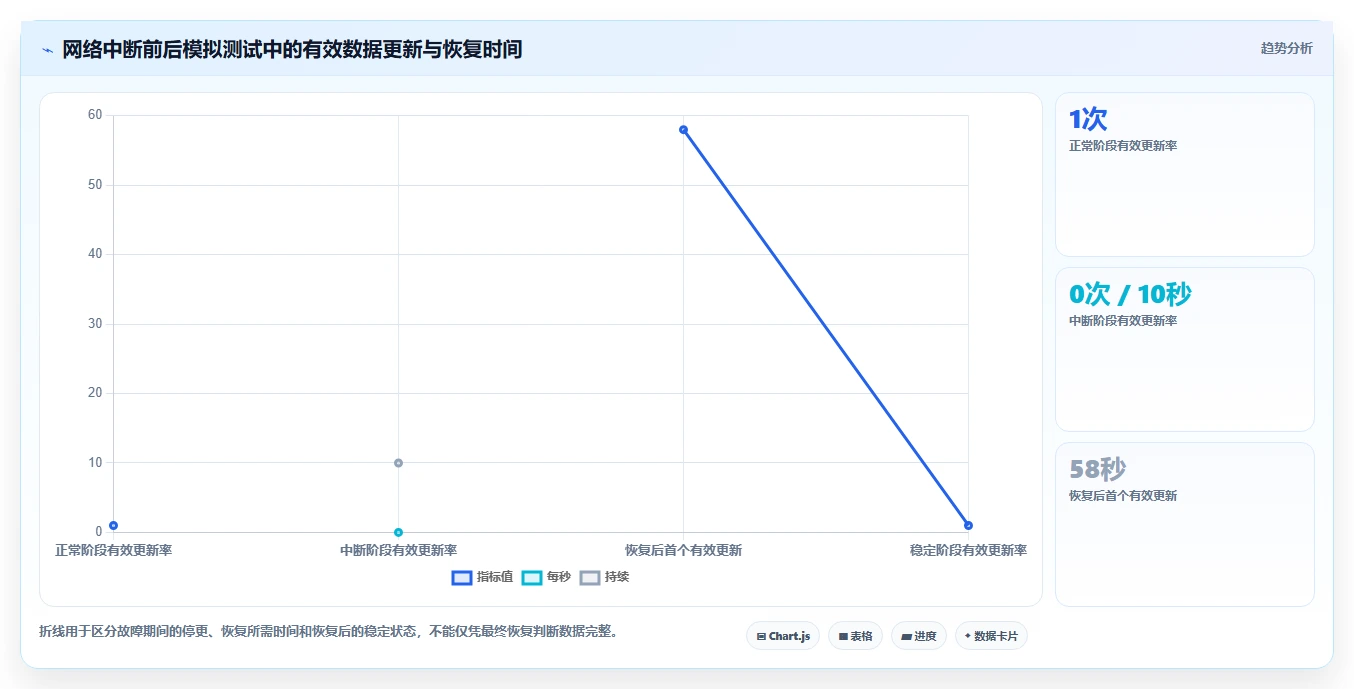Click the data point at value 58
The width and height of the screenshot is (1354, 689).
pos(683,129)
